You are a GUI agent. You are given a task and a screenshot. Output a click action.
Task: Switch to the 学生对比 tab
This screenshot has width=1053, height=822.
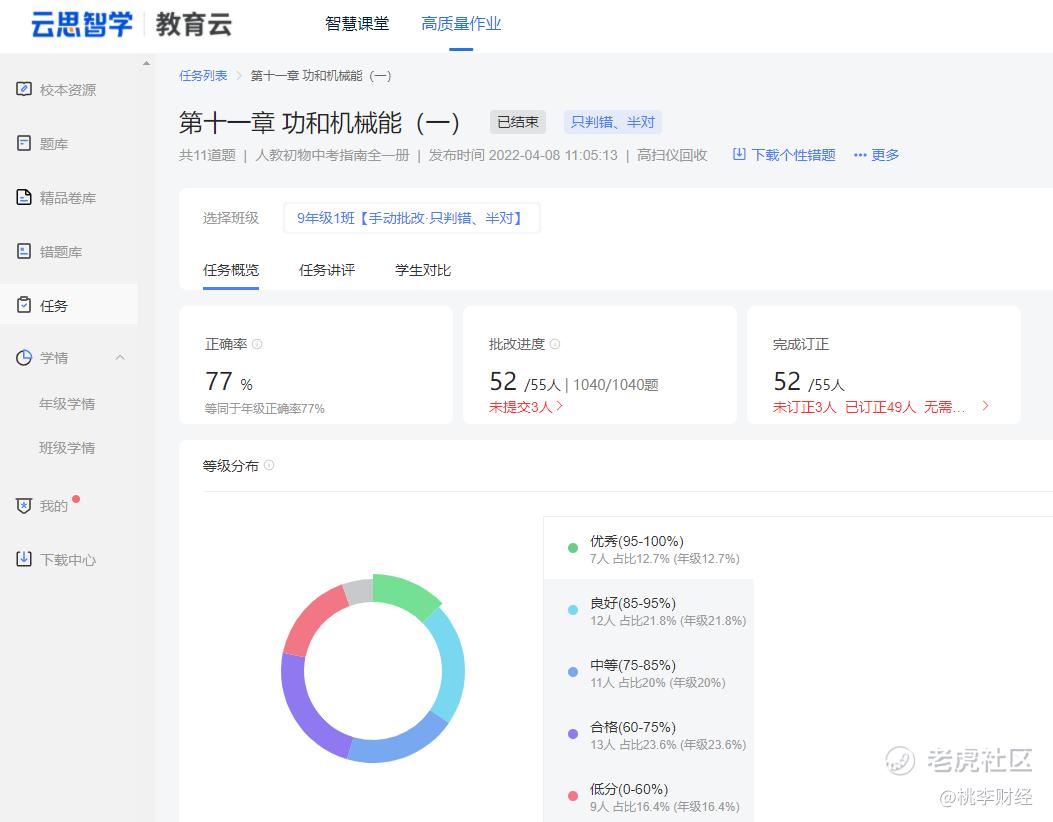(423, 270)
